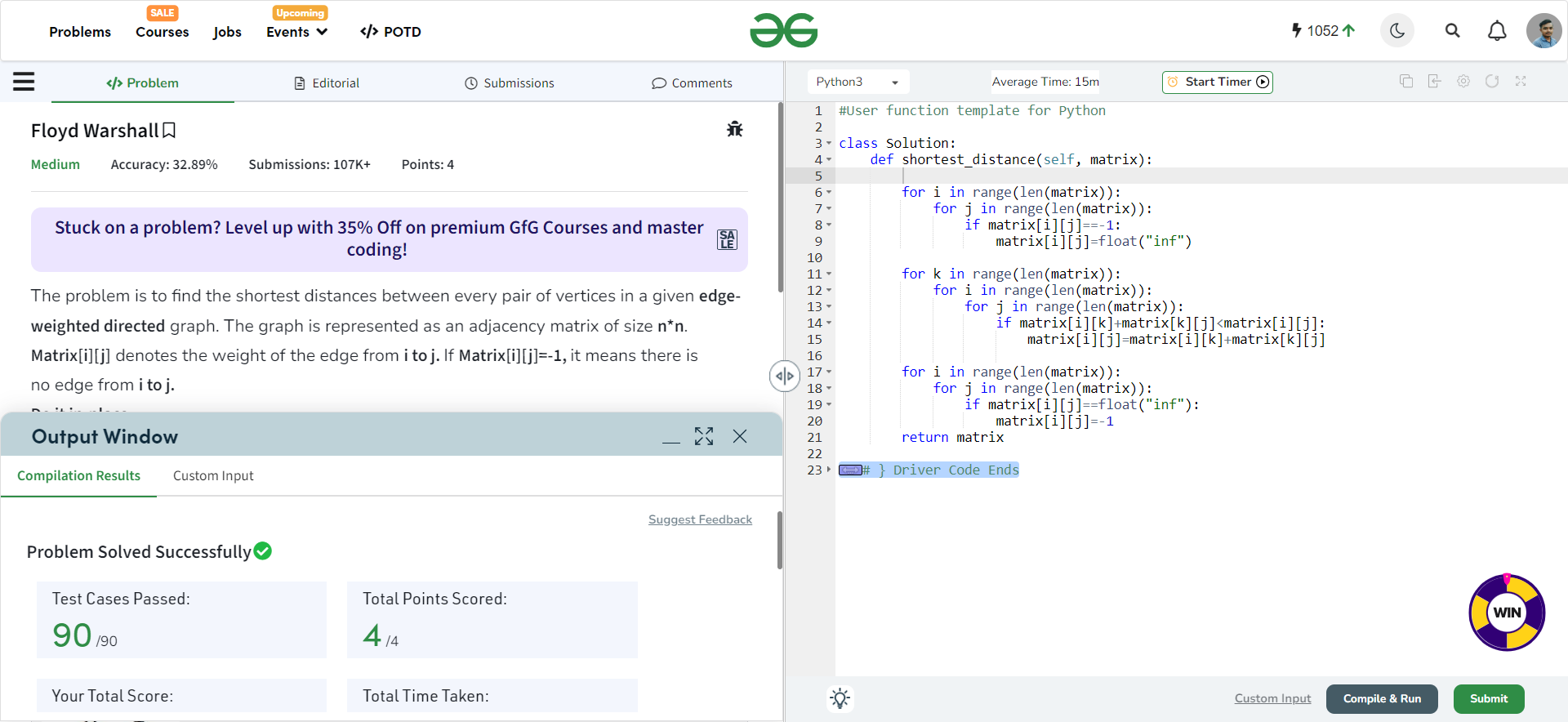1568x722 pixels.
Task: Click the output window scrollbar
Action: pyautogui.click(x=780, y=541)
